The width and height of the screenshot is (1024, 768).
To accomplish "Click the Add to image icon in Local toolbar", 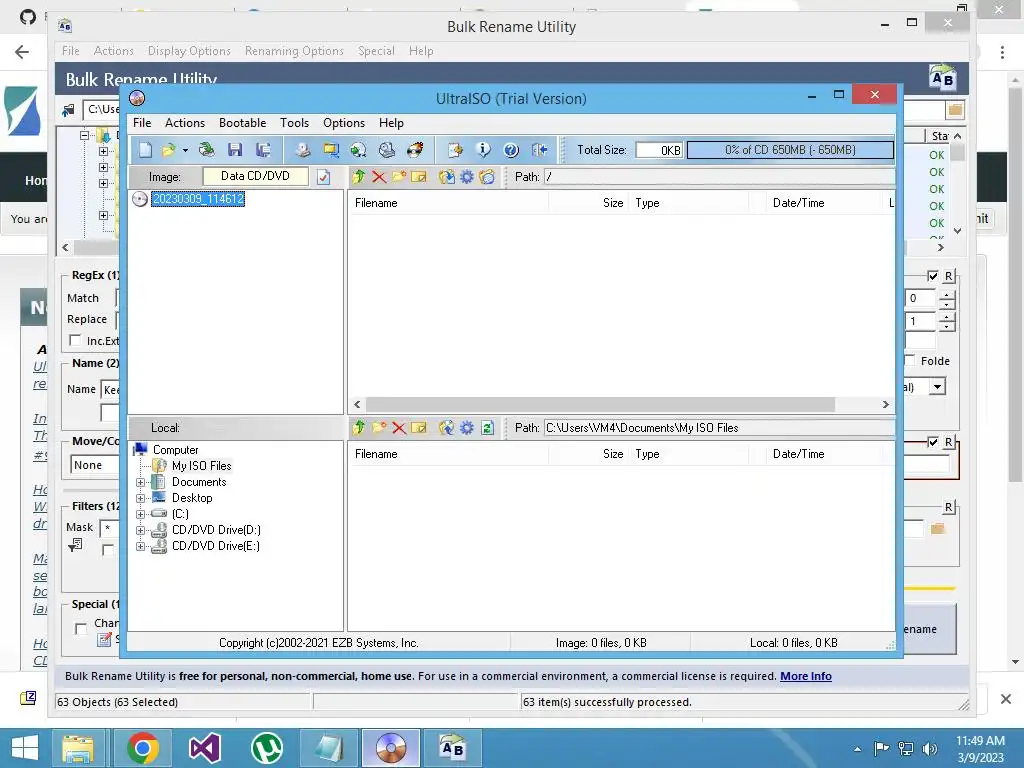I will click(447, 428).
